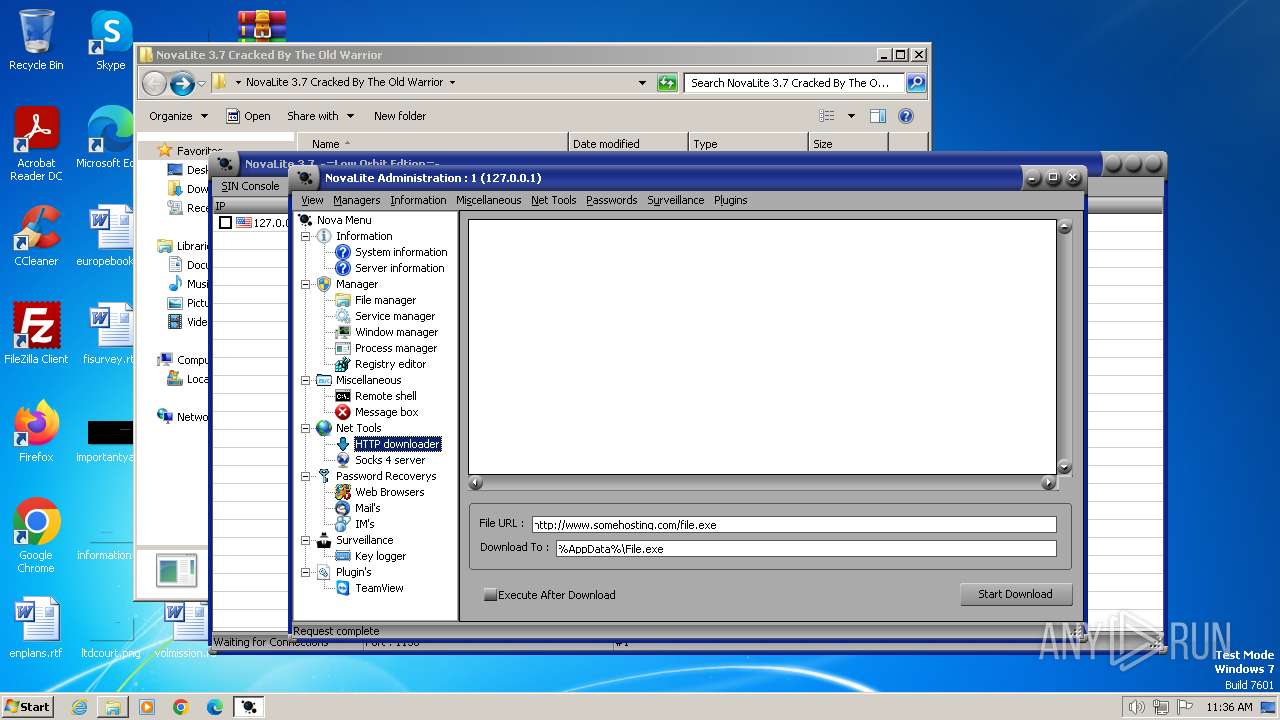Sort Explorer files by Date modified
The width and height of the screenshot is (1280, 720).
(x=627, y=144)
